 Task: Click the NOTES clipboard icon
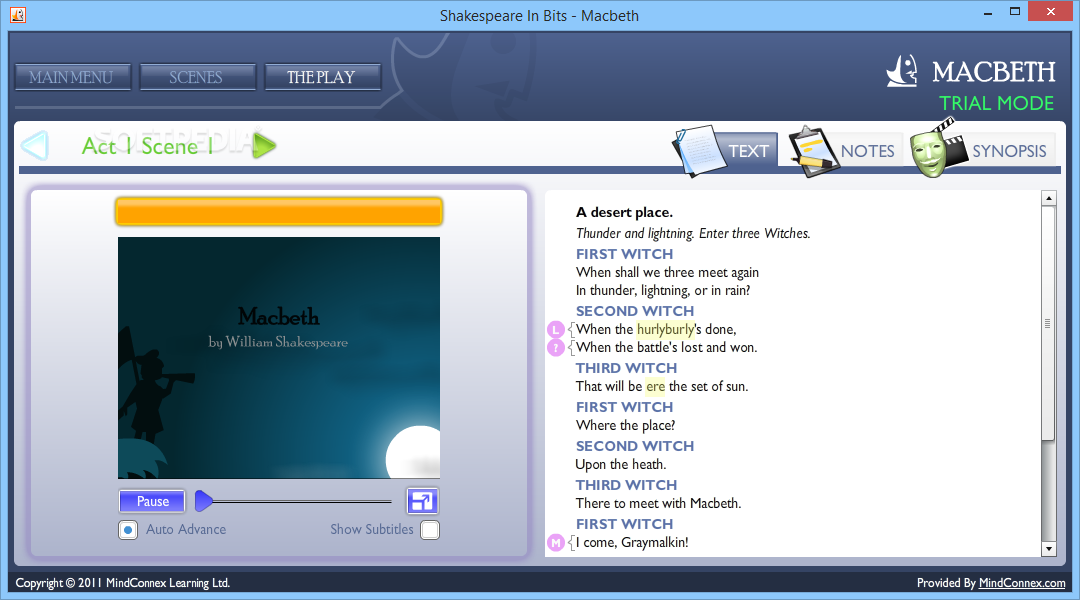(x=813, y=151)
